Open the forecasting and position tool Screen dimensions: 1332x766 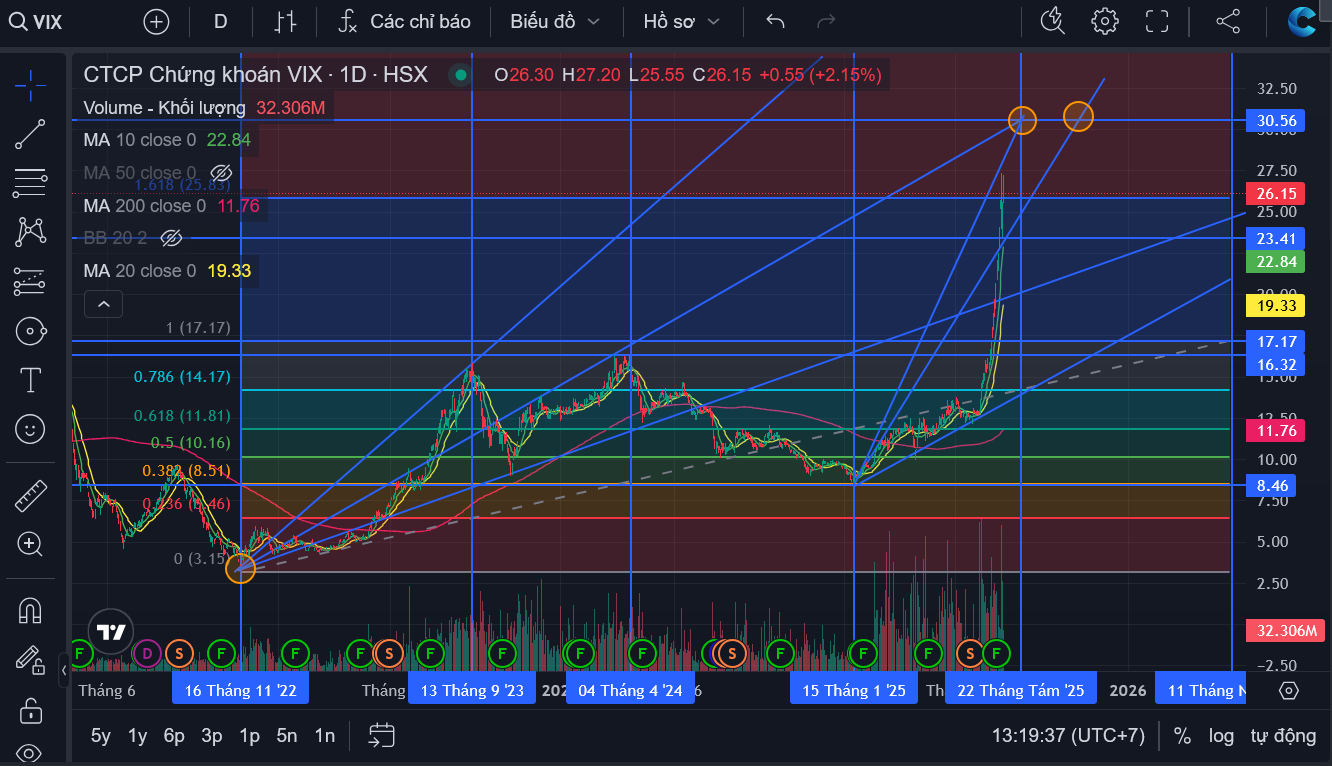[31, 281]
